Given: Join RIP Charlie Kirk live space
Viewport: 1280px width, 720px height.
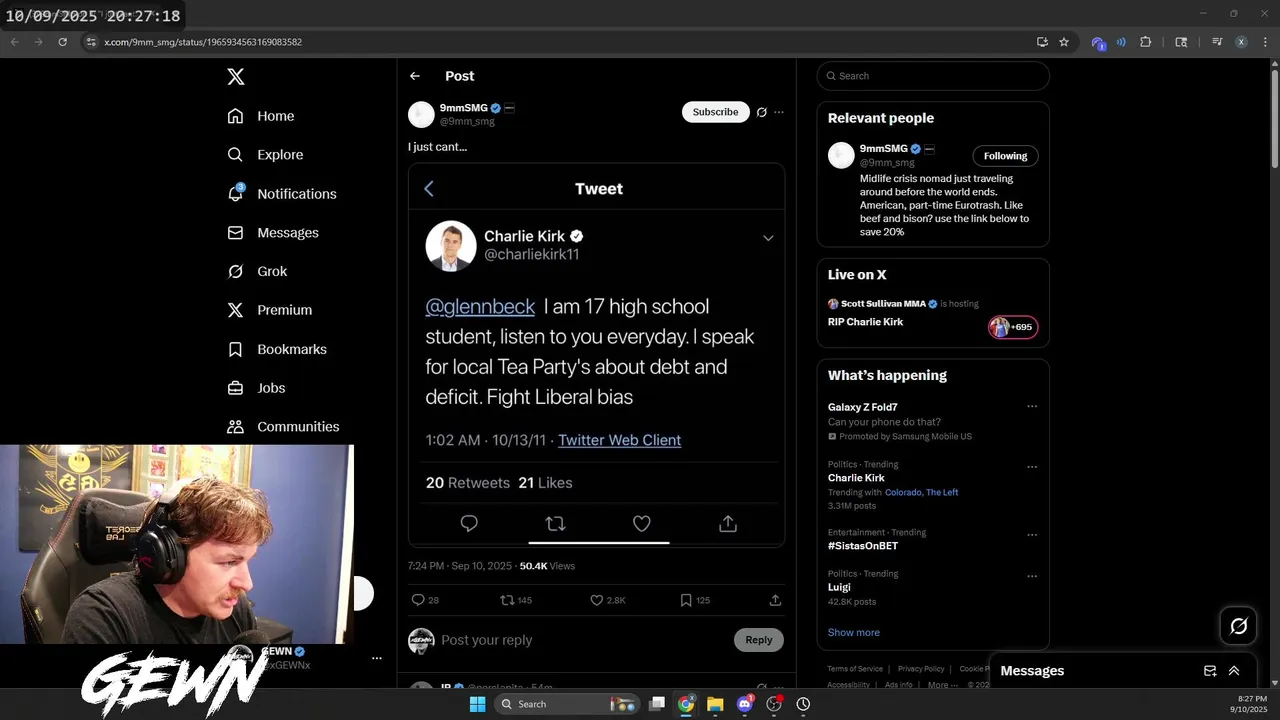Looking at the screenshot, I should pyautogui.click(x=865, y=322).
